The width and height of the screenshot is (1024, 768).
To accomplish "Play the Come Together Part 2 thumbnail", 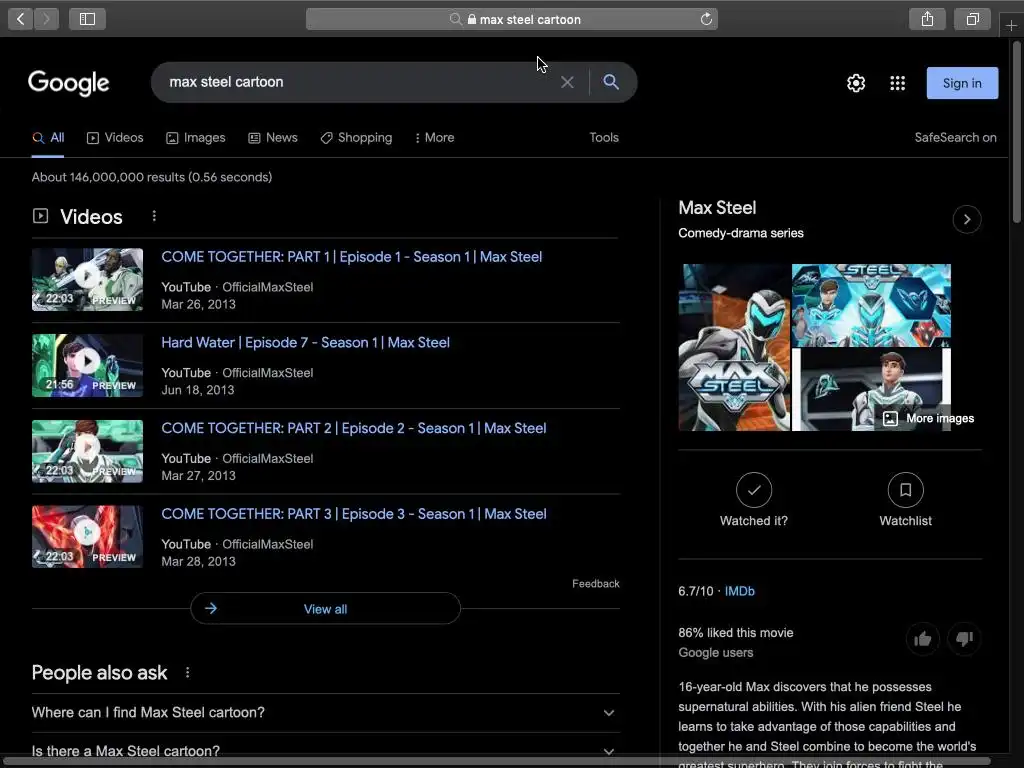I will [88, 451].
